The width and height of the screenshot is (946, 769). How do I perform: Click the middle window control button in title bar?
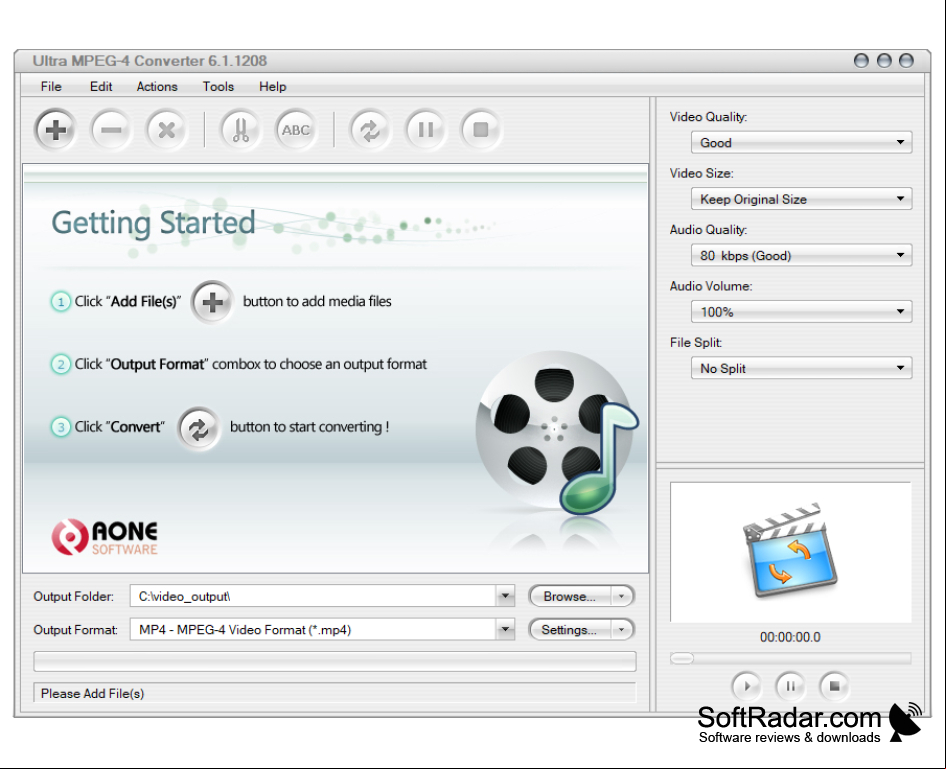click(884, 60)
